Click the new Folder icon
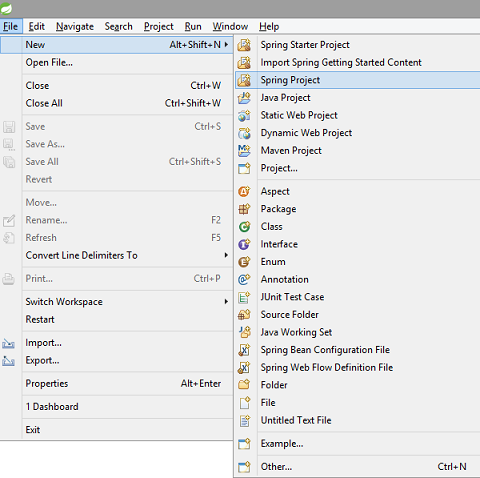 click(x=244, y=385)
